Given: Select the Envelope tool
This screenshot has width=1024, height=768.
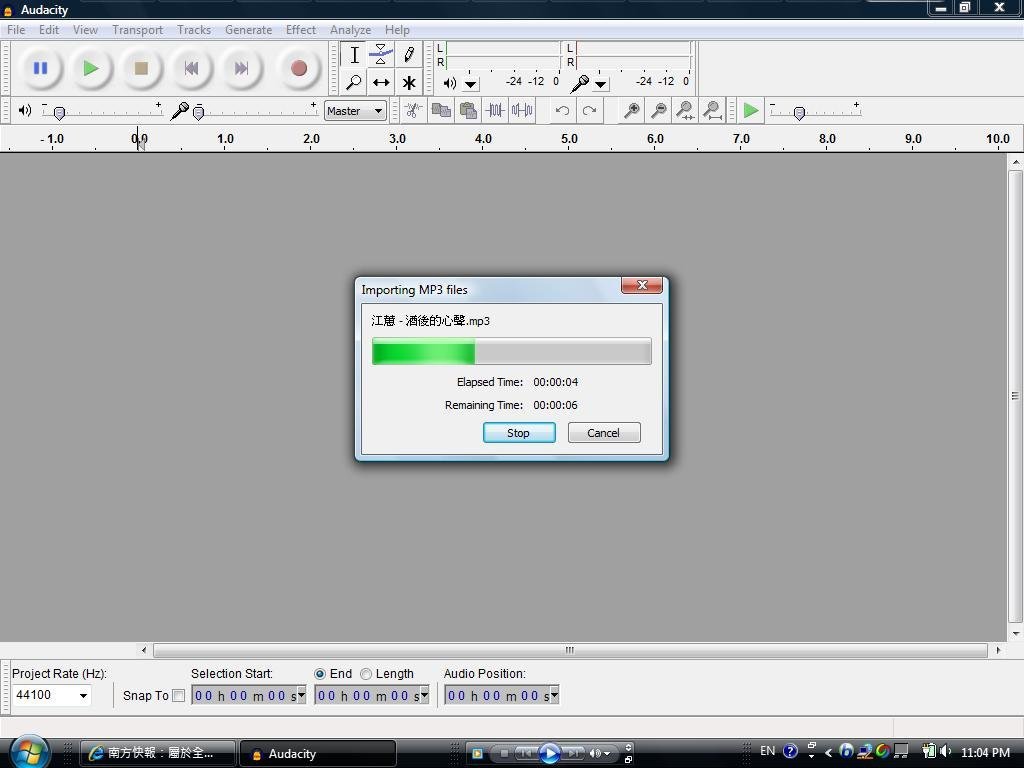Looking at the screenshot, I should [381, 55].
